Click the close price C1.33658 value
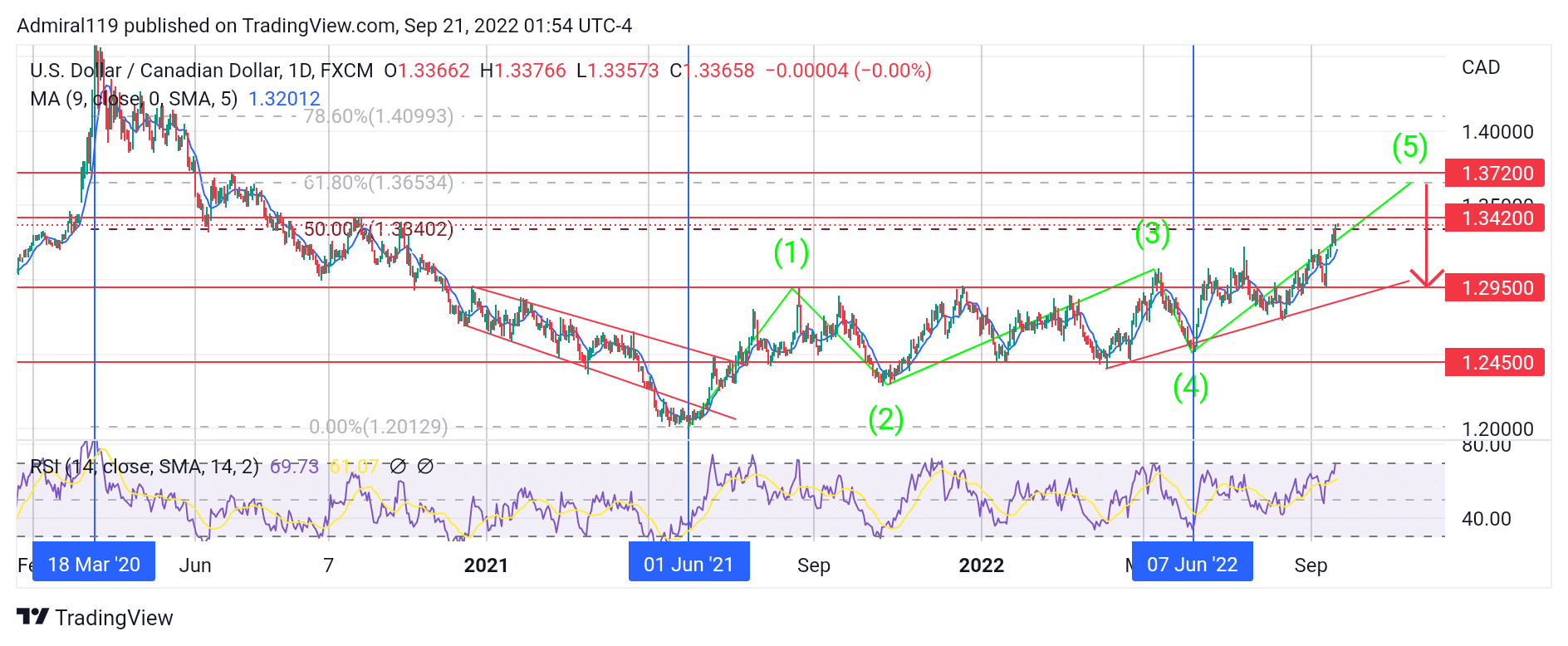This screenshot has height=646, width=1568. (x=712, y=71)
